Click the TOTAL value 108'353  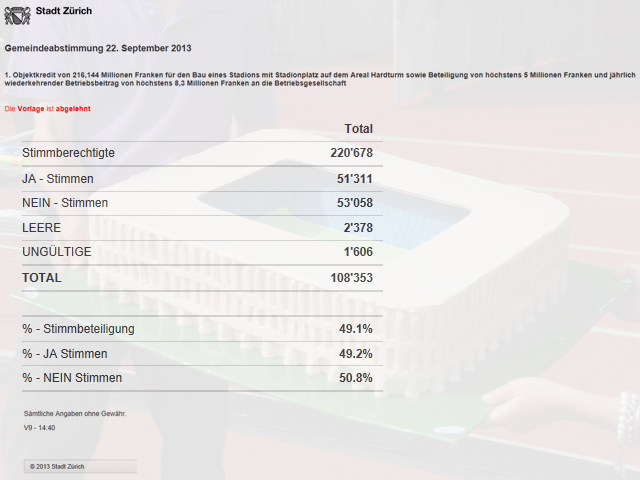(351, 277)
